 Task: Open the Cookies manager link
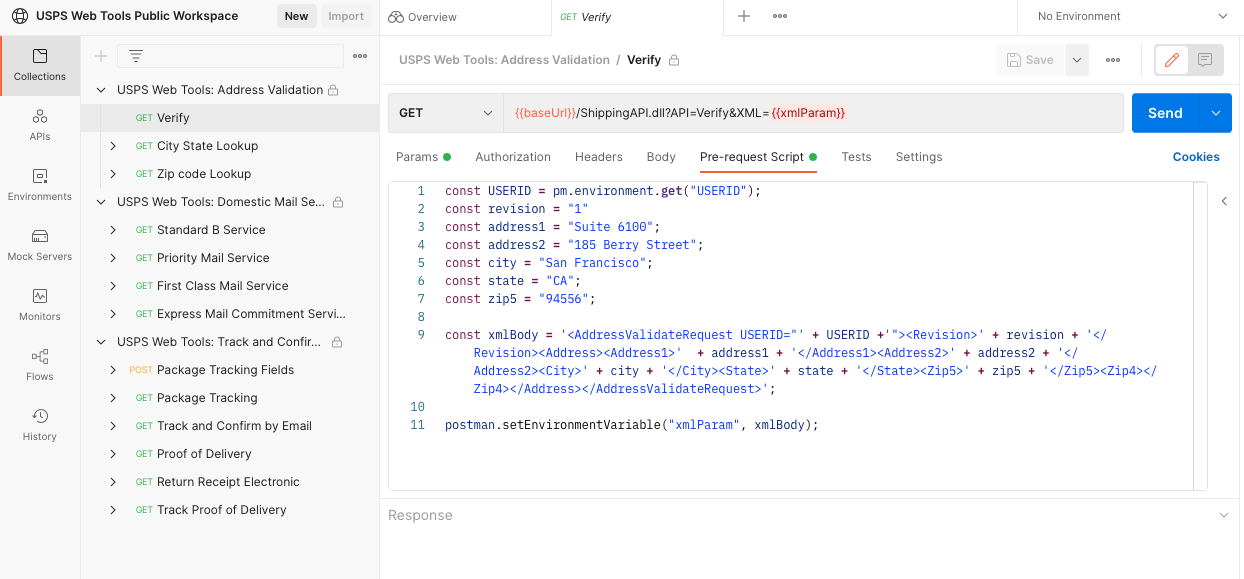(1197, 157)
